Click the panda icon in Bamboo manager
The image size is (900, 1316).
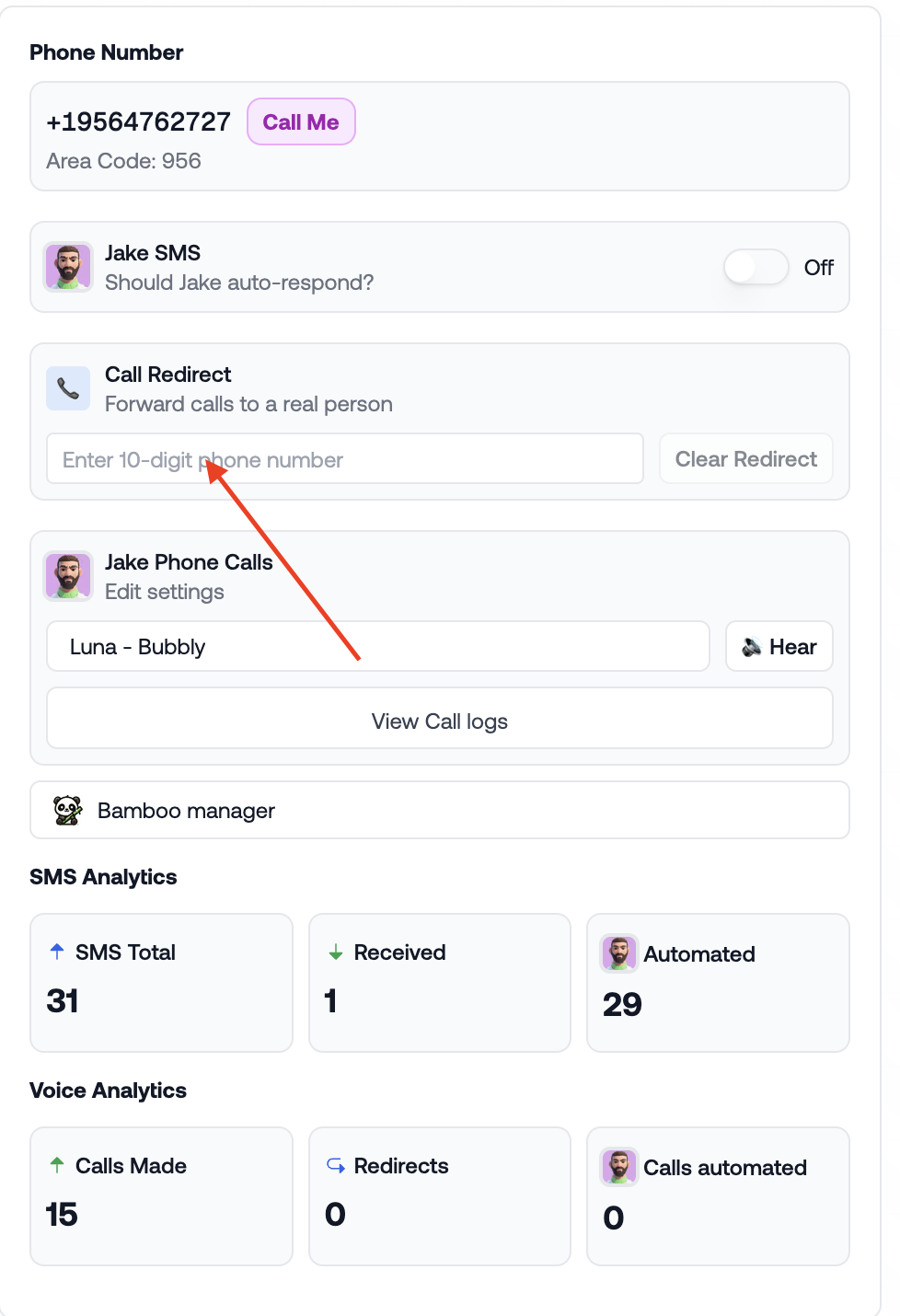68,810
